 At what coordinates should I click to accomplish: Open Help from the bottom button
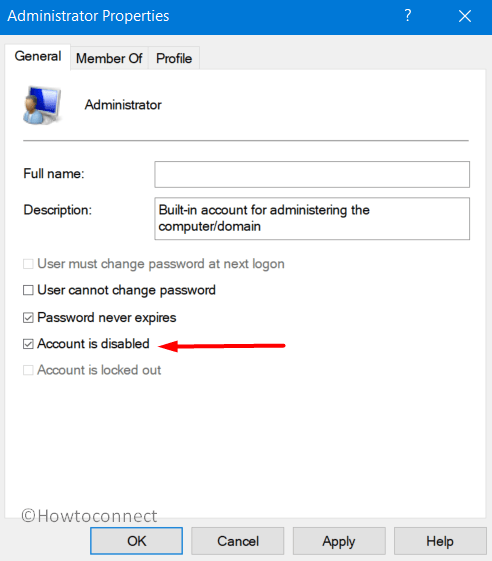tap(440, 541)
